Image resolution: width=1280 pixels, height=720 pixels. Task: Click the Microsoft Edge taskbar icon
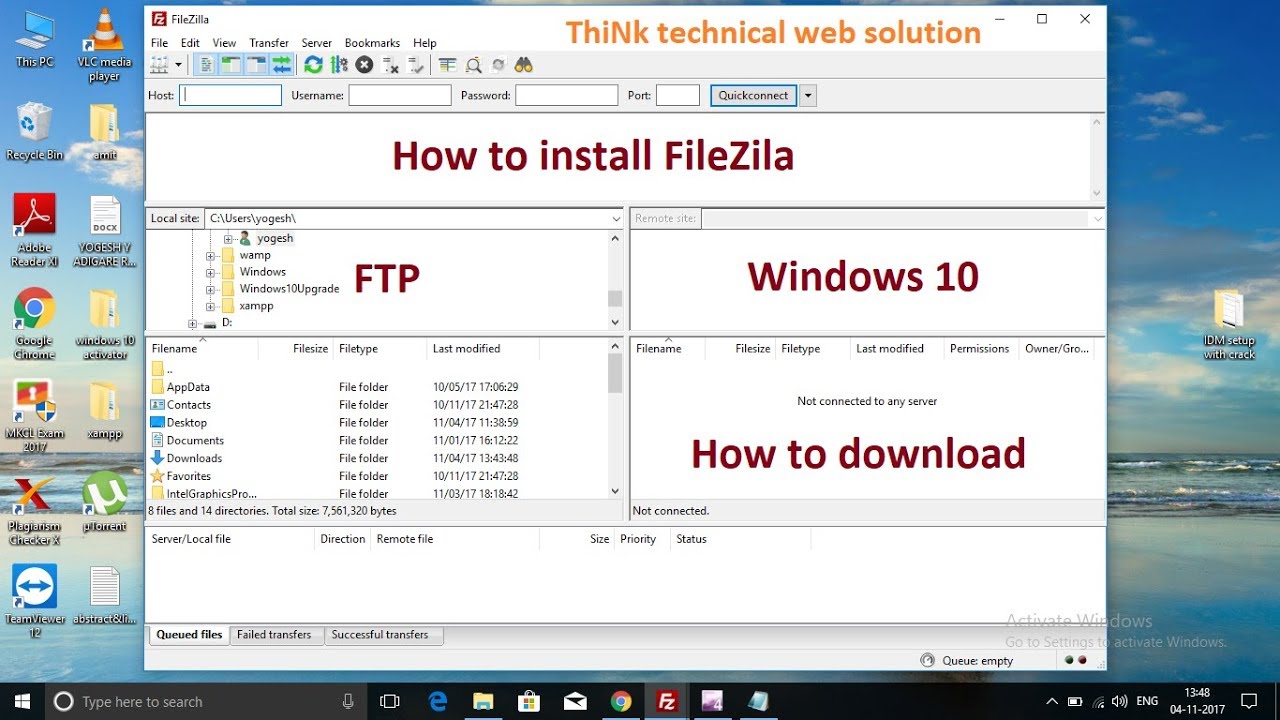coord(438,701)
